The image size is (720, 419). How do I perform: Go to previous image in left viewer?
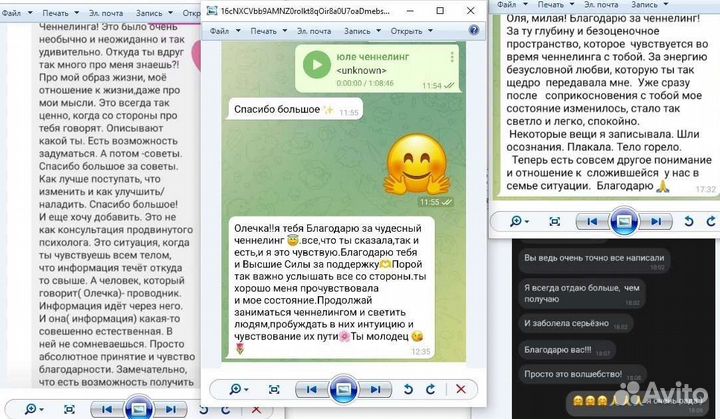[x=107, y=409]
